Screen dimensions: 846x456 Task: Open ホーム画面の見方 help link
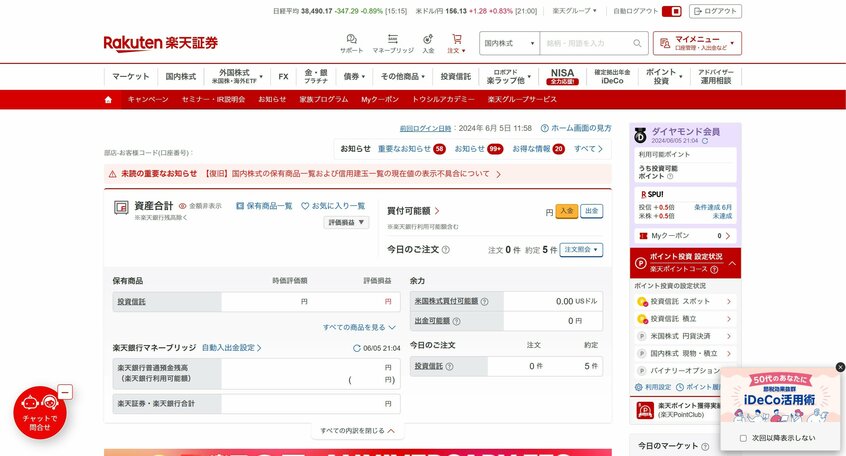point(576,128)
